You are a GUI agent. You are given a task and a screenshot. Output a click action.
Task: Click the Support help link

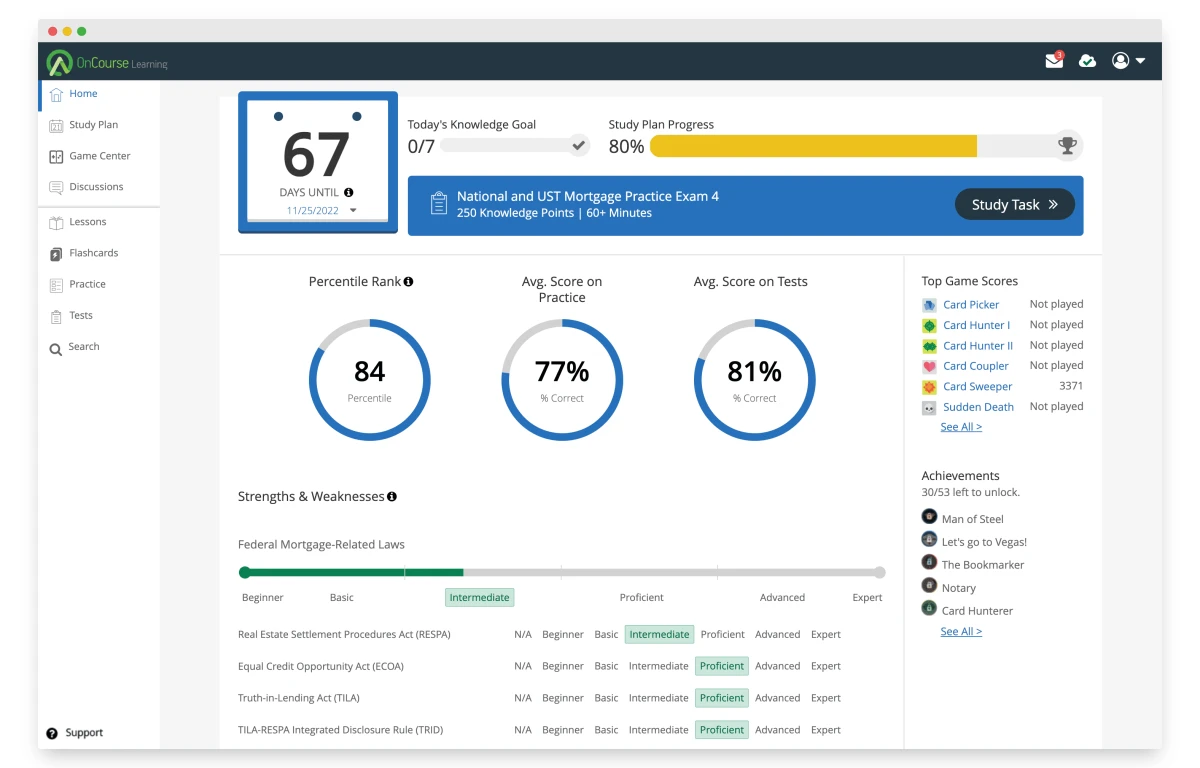pyautogui.click(x=83, y=733)
